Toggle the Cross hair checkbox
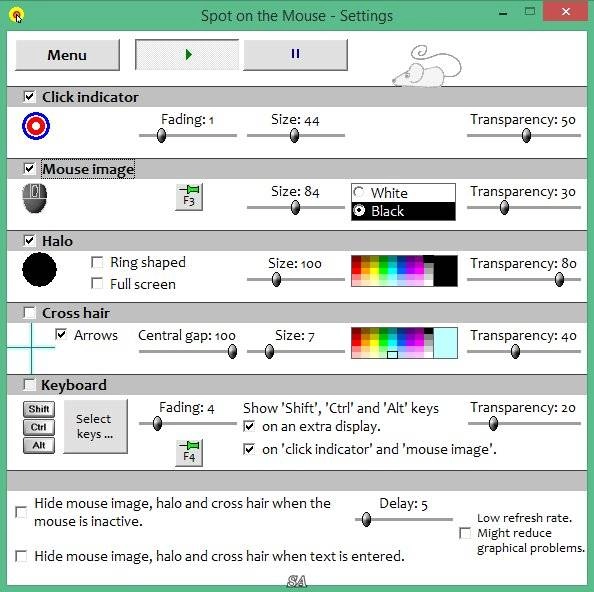The width and height of the screenshot is (594, 592). click(x=29, y=313)
